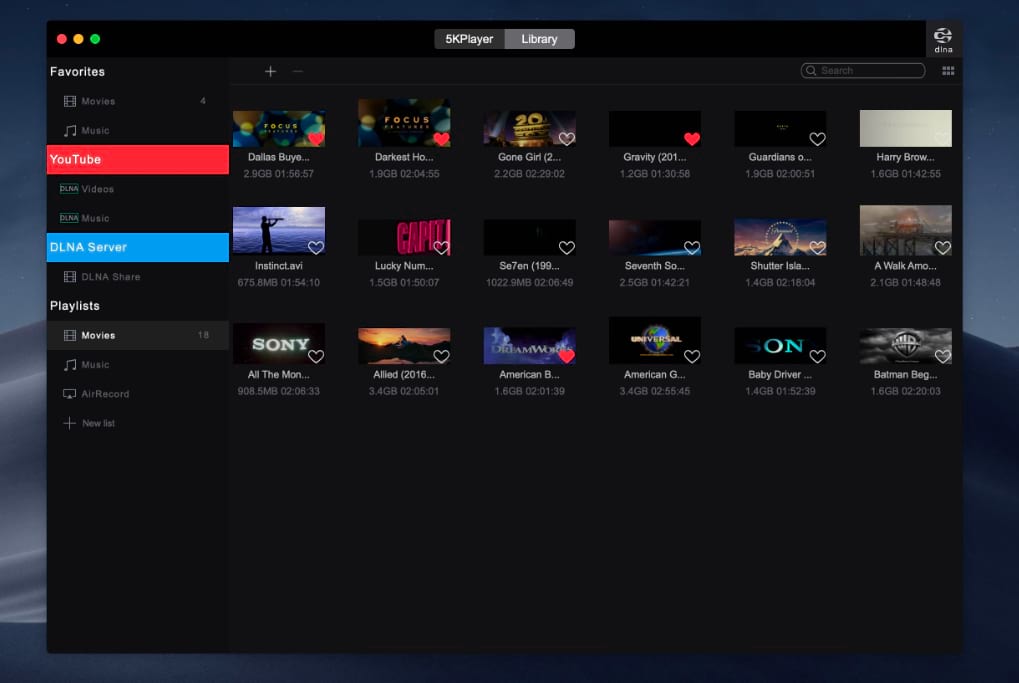
Task: Click the heart icon on Batman Beg...
Action: 943,356
